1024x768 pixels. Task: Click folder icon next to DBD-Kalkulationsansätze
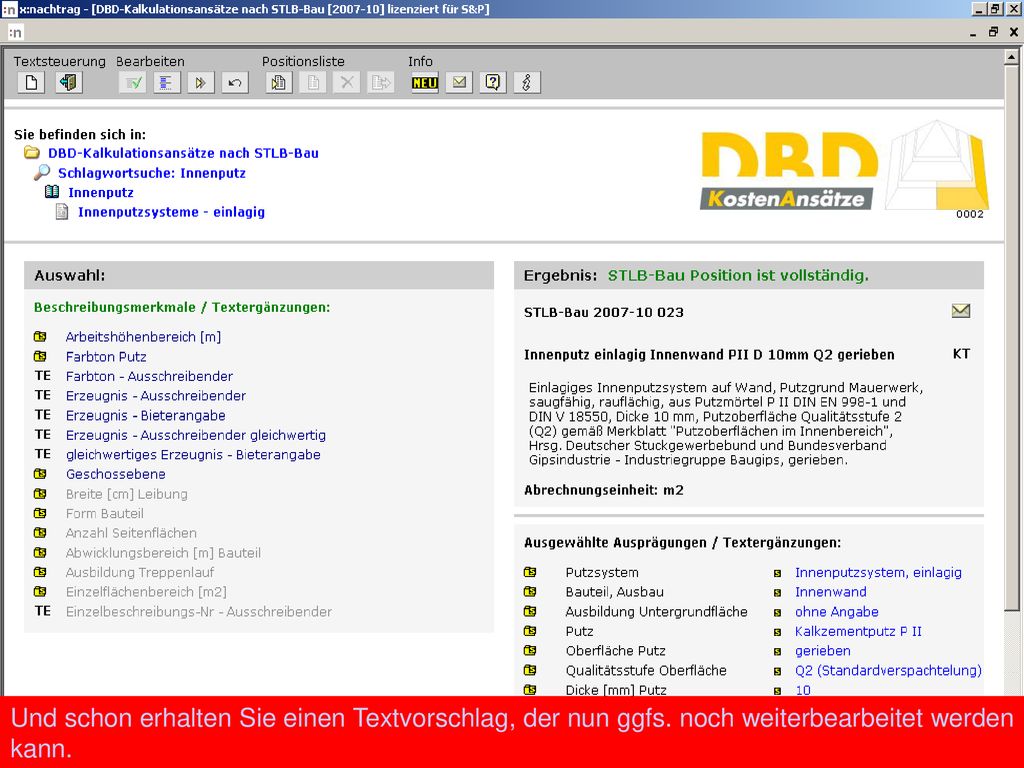pyautogui.click(x=31, y=153)
